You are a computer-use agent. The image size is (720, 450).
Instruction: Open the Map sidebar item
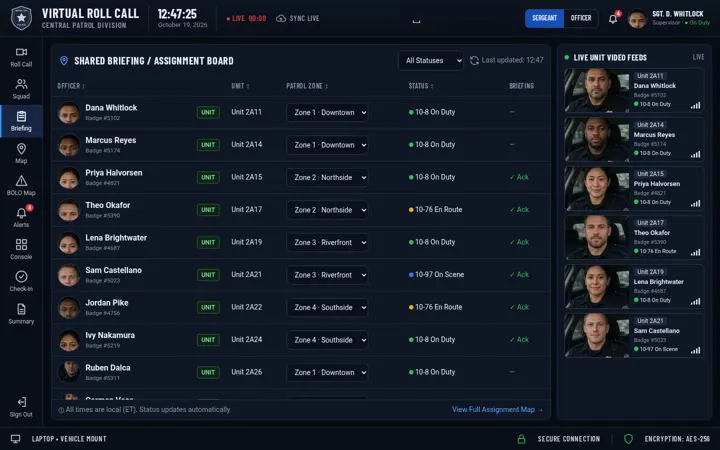click(21, 153)
